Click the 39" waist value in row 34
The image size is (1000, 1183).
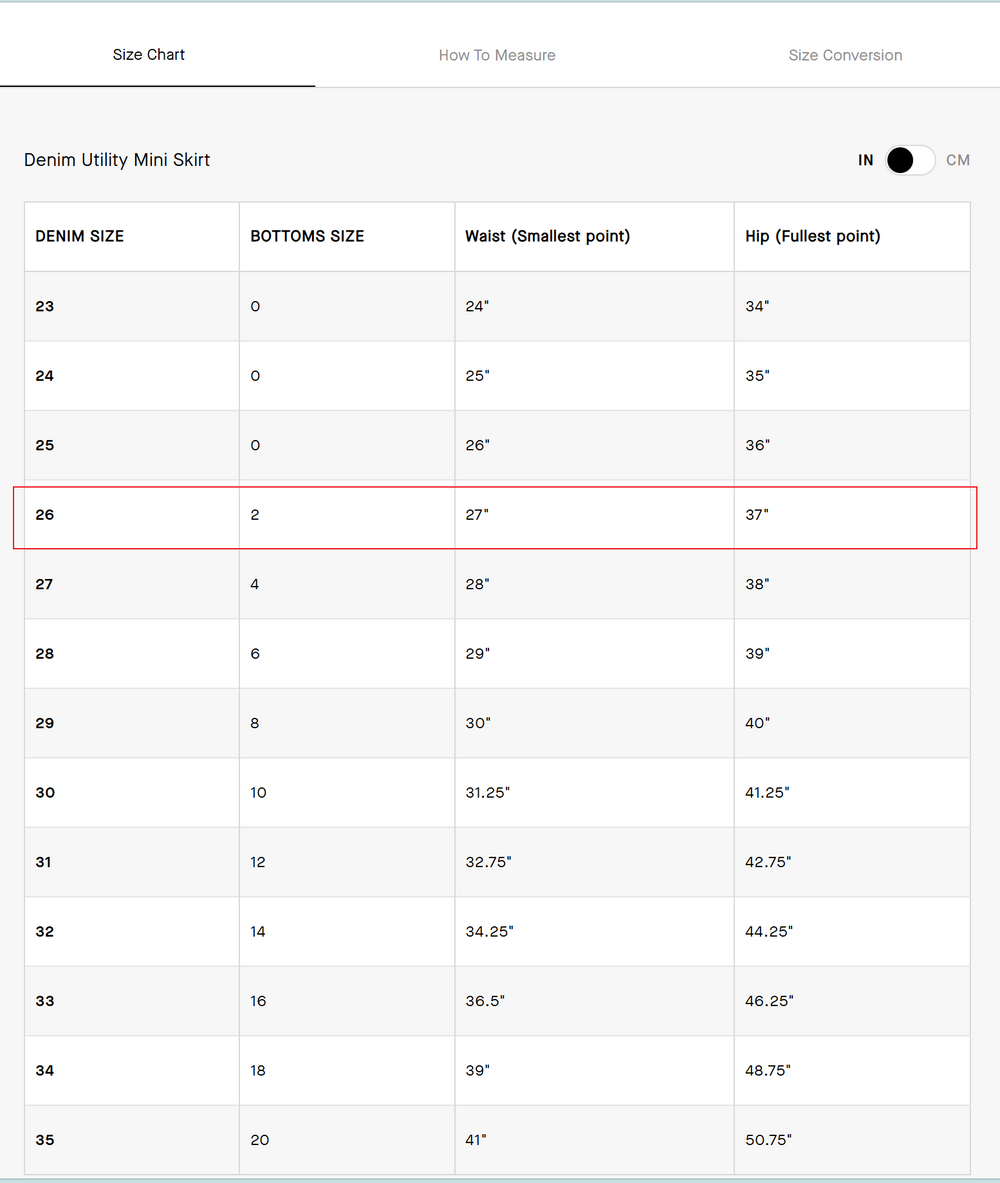[x=477, y=1070]
